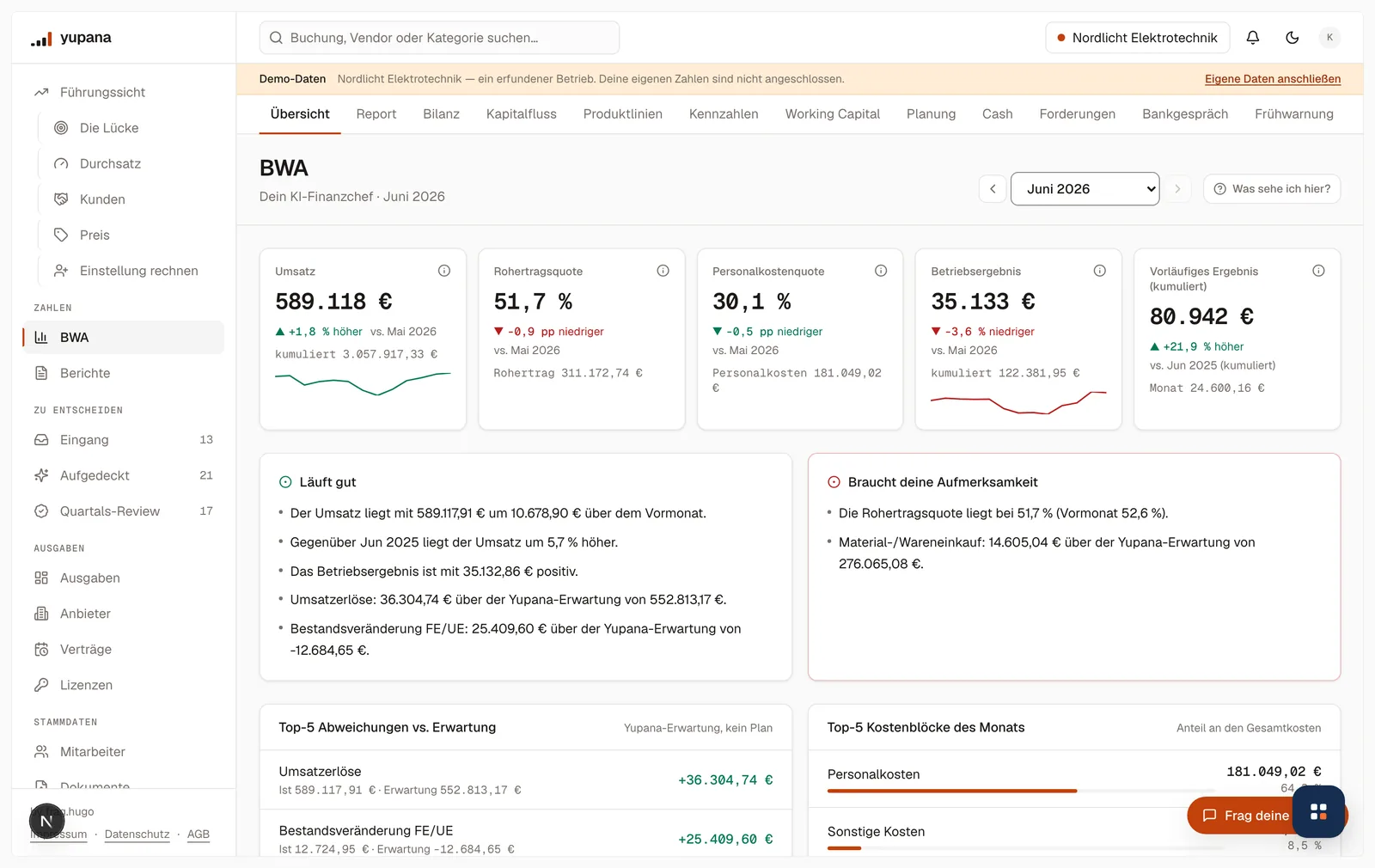Click the Umsatzerlöse deviation row

(x=525, y=780)
